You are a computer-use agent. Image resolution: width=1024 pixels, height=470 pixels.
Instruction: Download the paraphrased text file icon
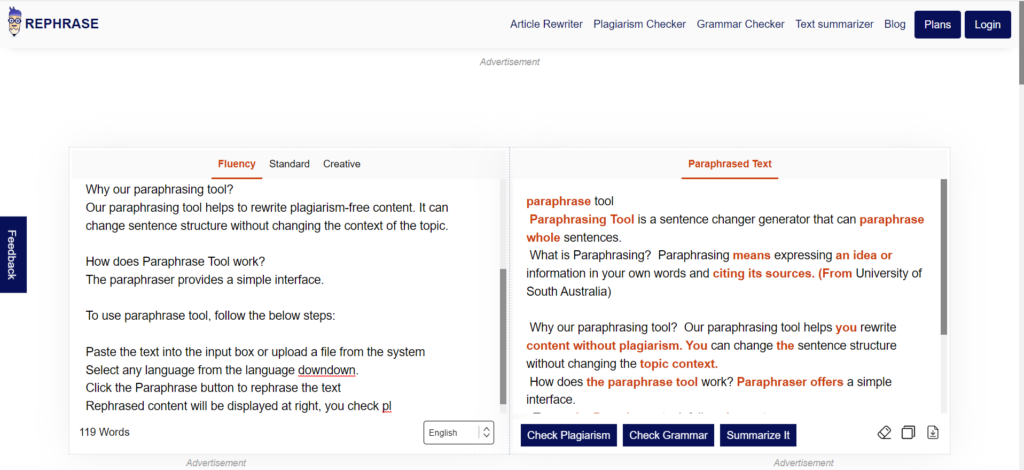(x=933, y=433)
